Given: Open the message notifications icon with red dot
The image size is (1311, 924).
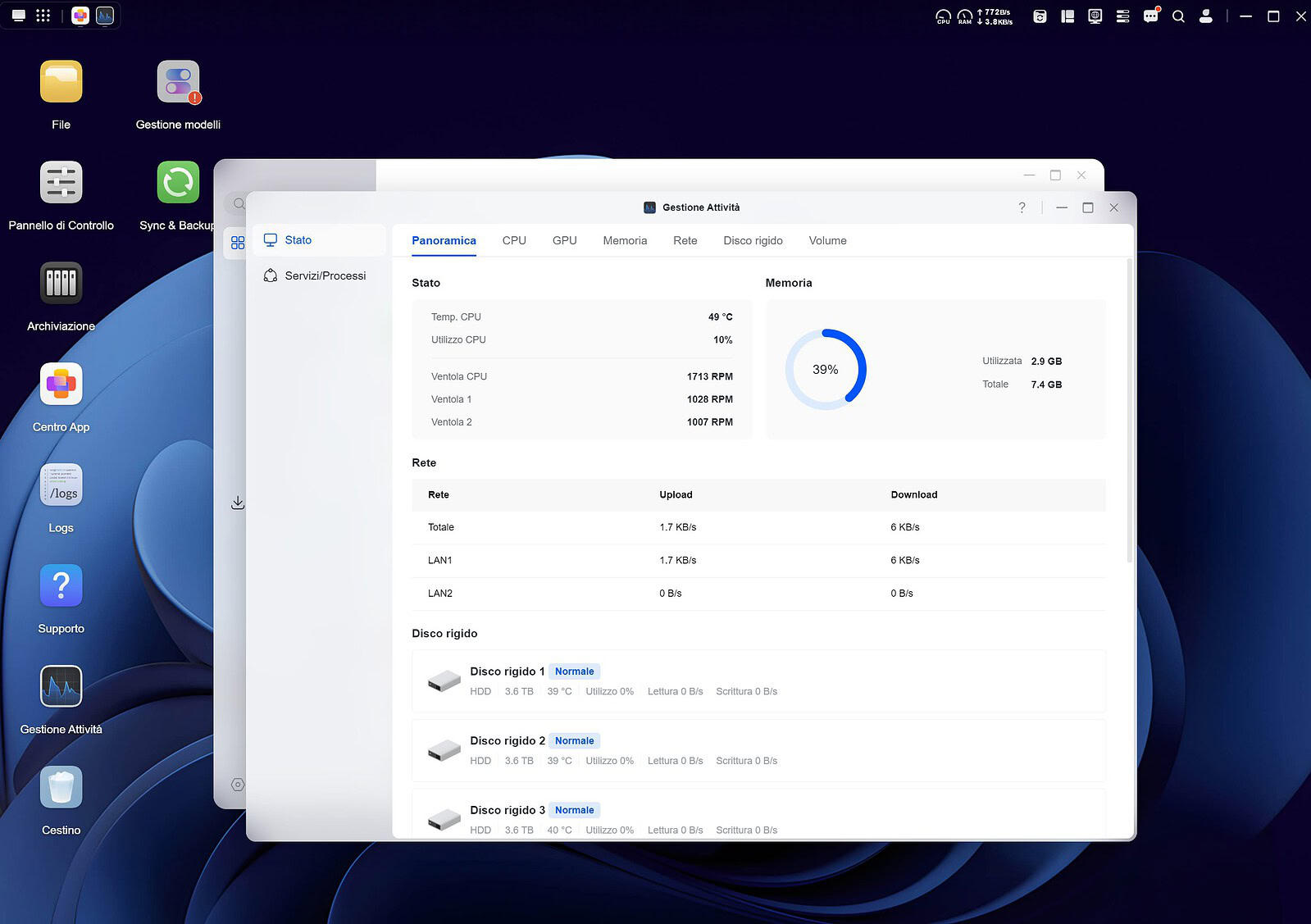Looking at the screenshot, I should point(1151,16).
